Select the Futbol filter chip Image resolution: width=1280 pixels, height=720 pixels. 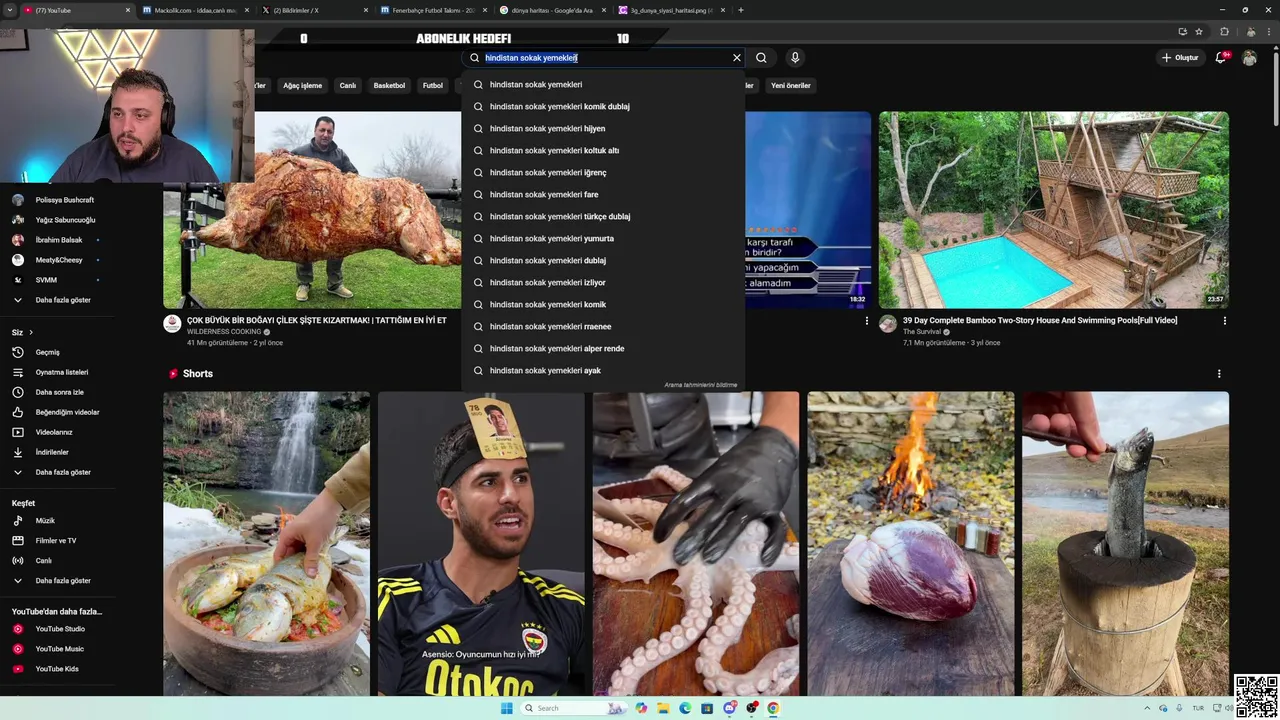(x=433, y=86)
